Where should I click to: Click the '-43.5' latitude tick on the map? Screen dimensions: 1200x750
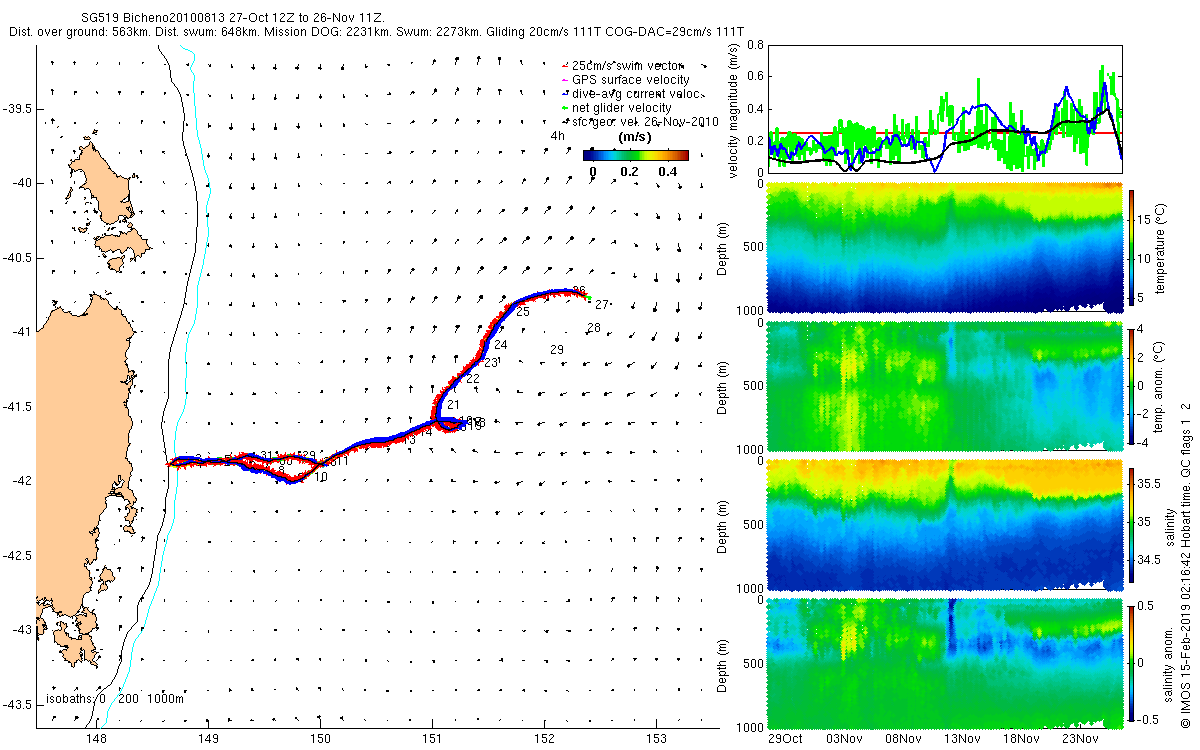click(17, 704)
